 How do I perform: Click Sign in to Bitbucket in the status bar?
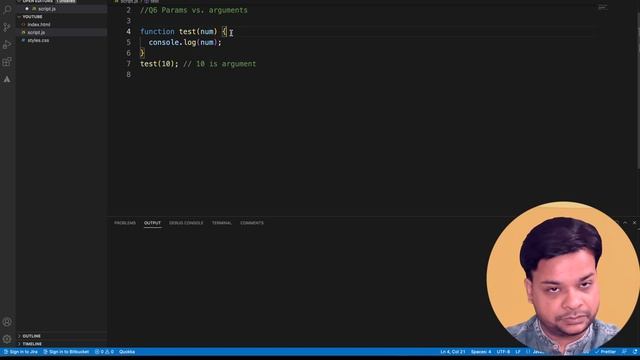(66, 352)
